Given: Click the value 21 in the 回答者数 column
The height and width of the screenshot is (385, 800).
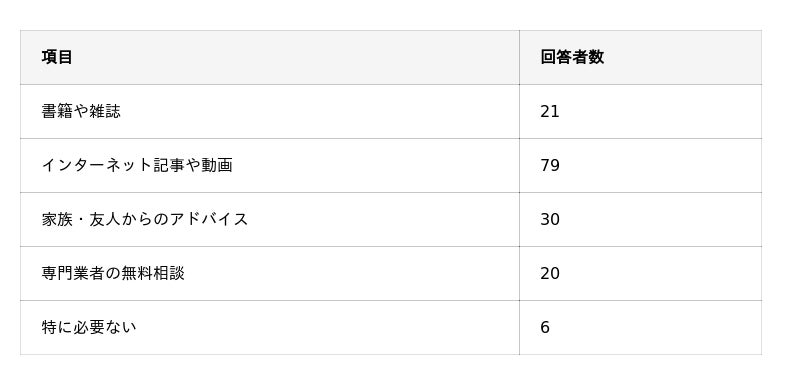Looking at the screenshot, I should point(549,111).
